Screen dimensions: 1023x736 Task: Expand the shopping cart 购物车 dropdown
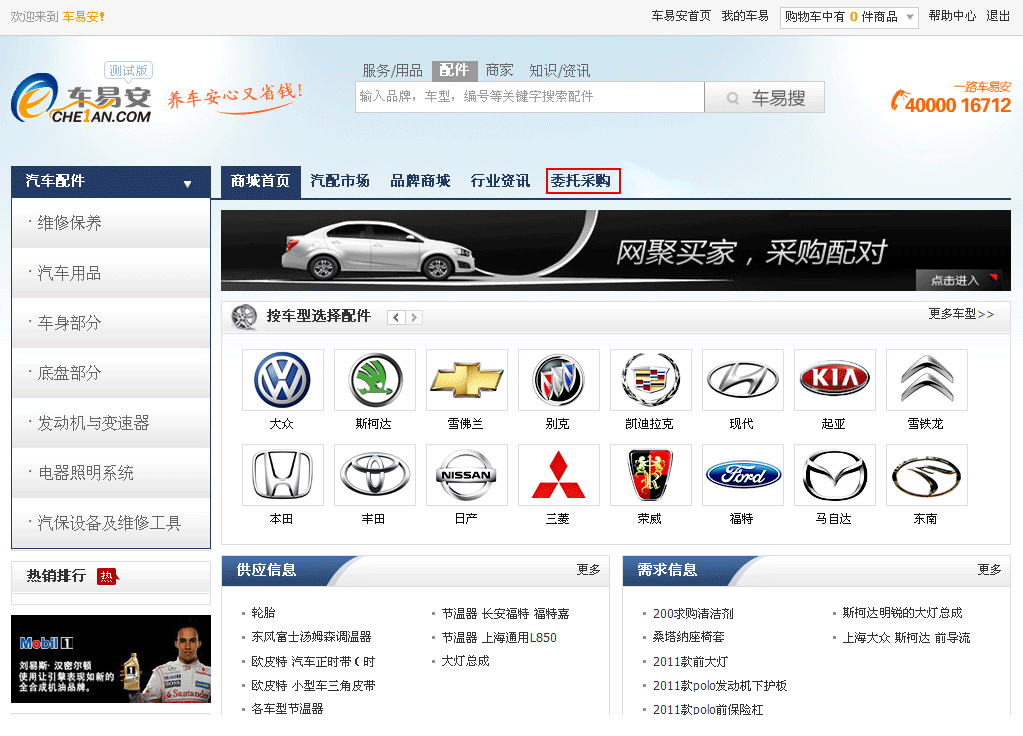point(849,17)
